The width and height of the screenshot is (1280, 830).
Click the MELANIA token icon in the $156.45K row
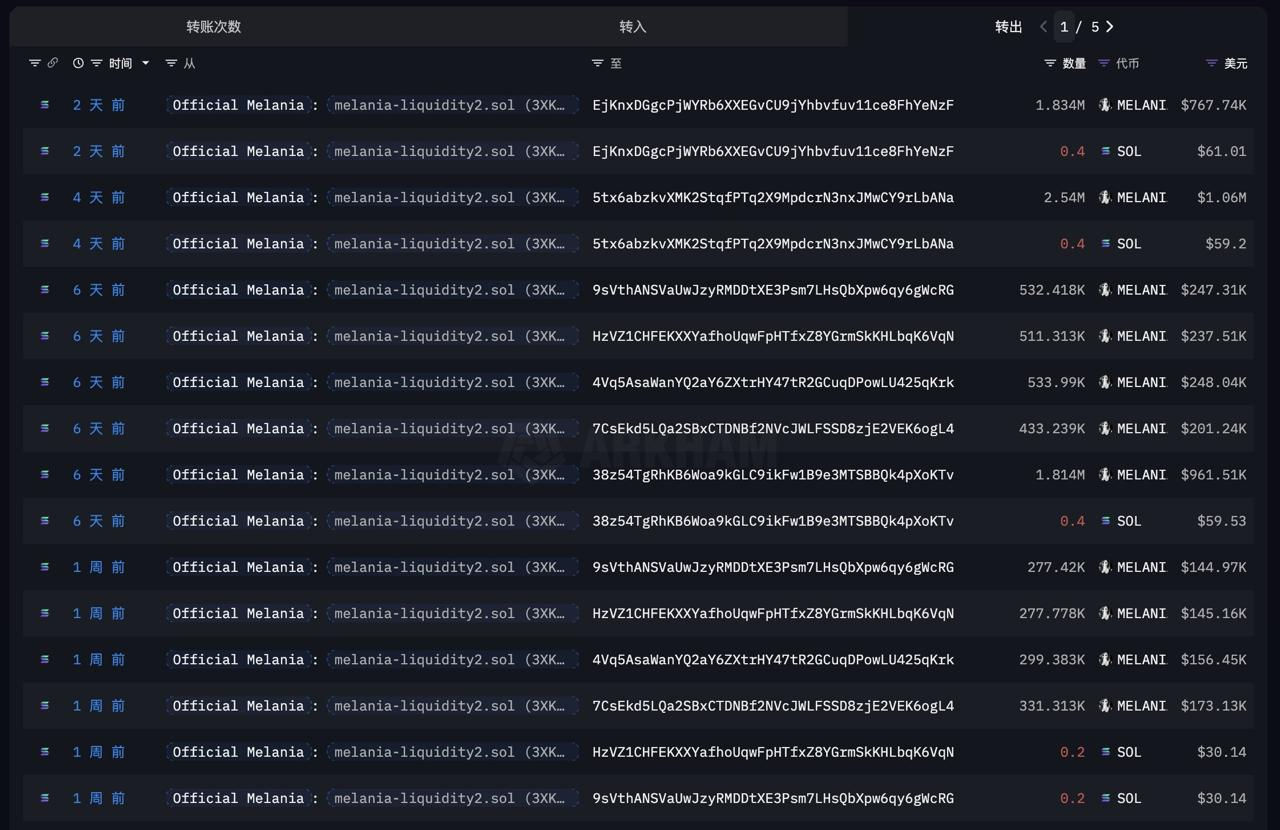pyautogui.click(x=1105, y=659)
